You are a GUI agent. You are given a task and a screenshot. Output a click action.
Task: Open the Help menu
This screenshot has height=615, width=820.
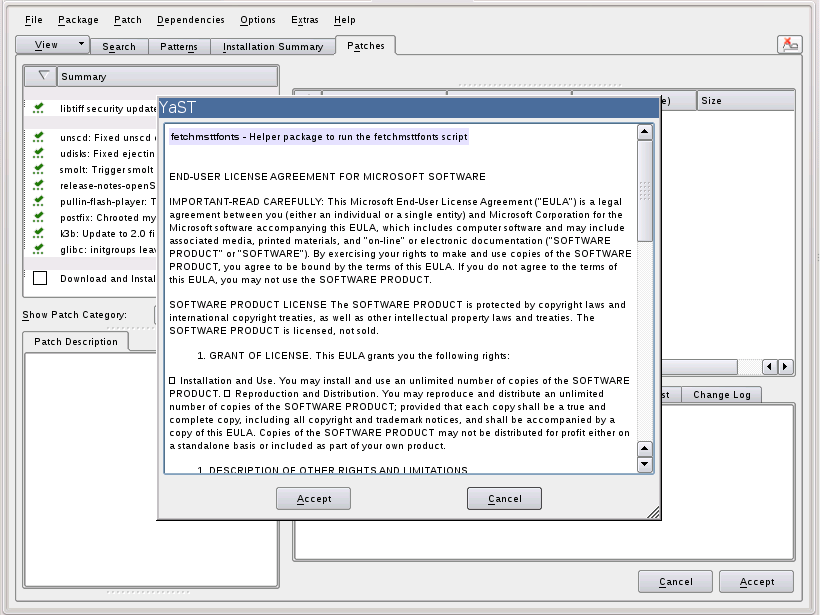click(x=345, y=20)
